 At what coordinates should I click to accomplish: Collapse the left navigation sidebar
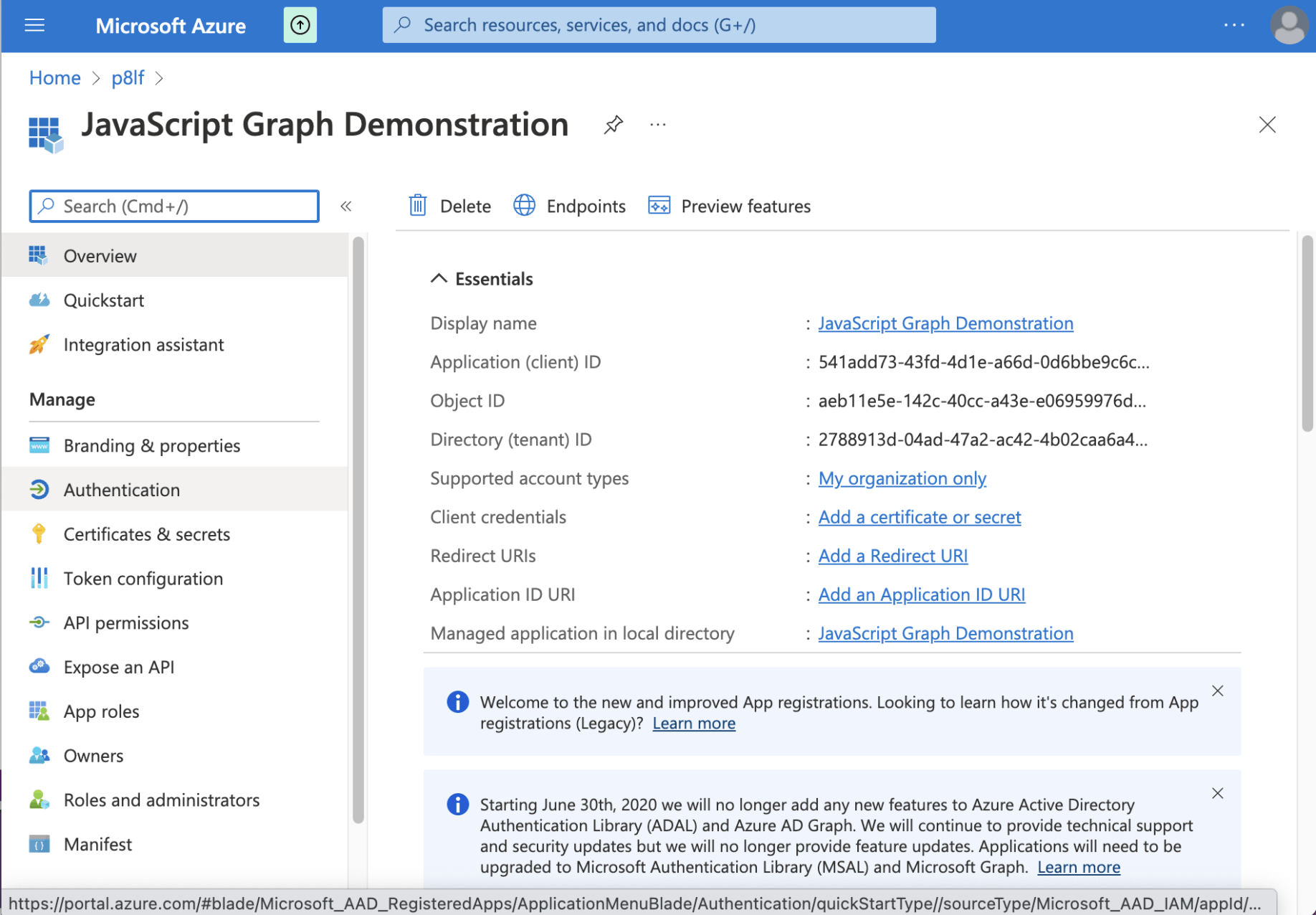[346, 207]
